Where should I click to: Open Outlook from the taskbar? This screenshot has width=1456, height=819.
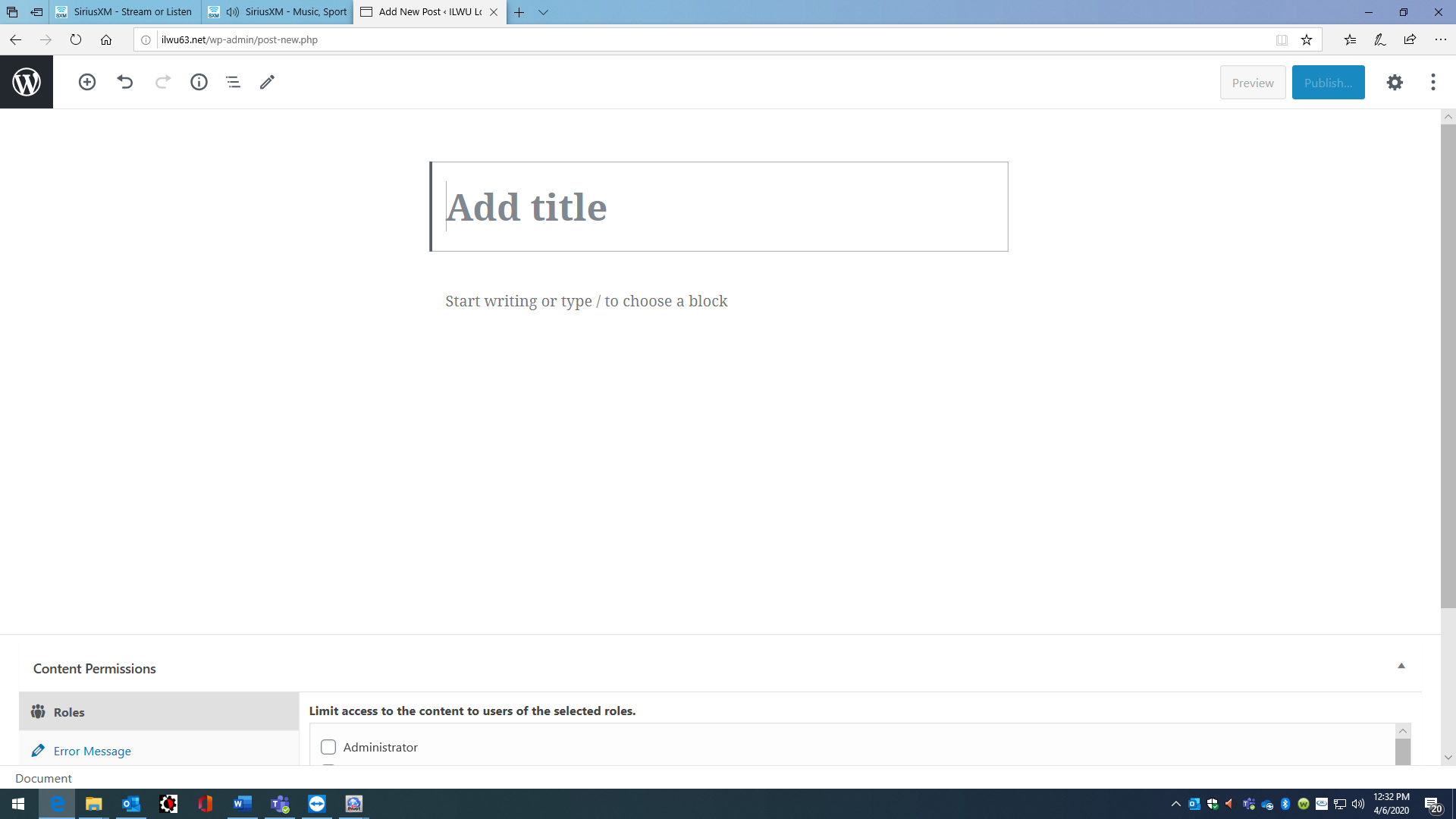pyautogui.click(x=130, y=804)
